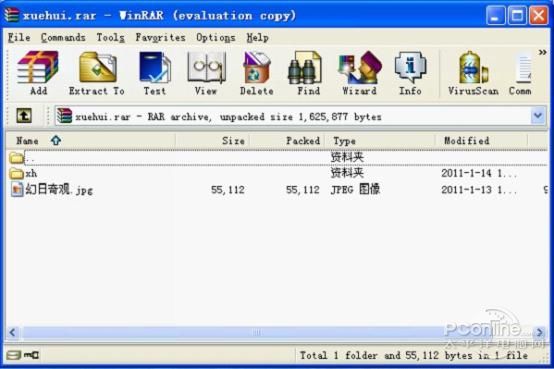Click the horizontal scrollbar right arrow
Viewport: 554px width, 369px height.
(540, 332)
